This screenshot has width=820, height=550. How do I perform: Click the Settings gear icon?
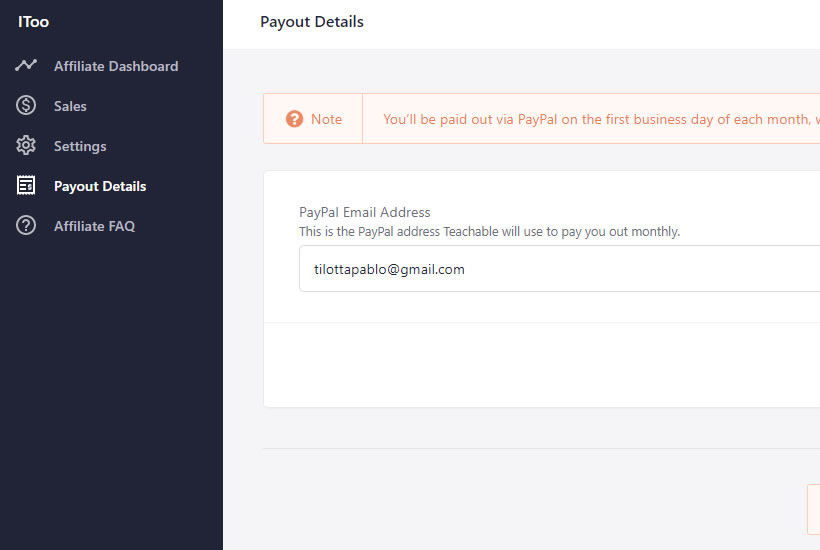click(26, 145)
